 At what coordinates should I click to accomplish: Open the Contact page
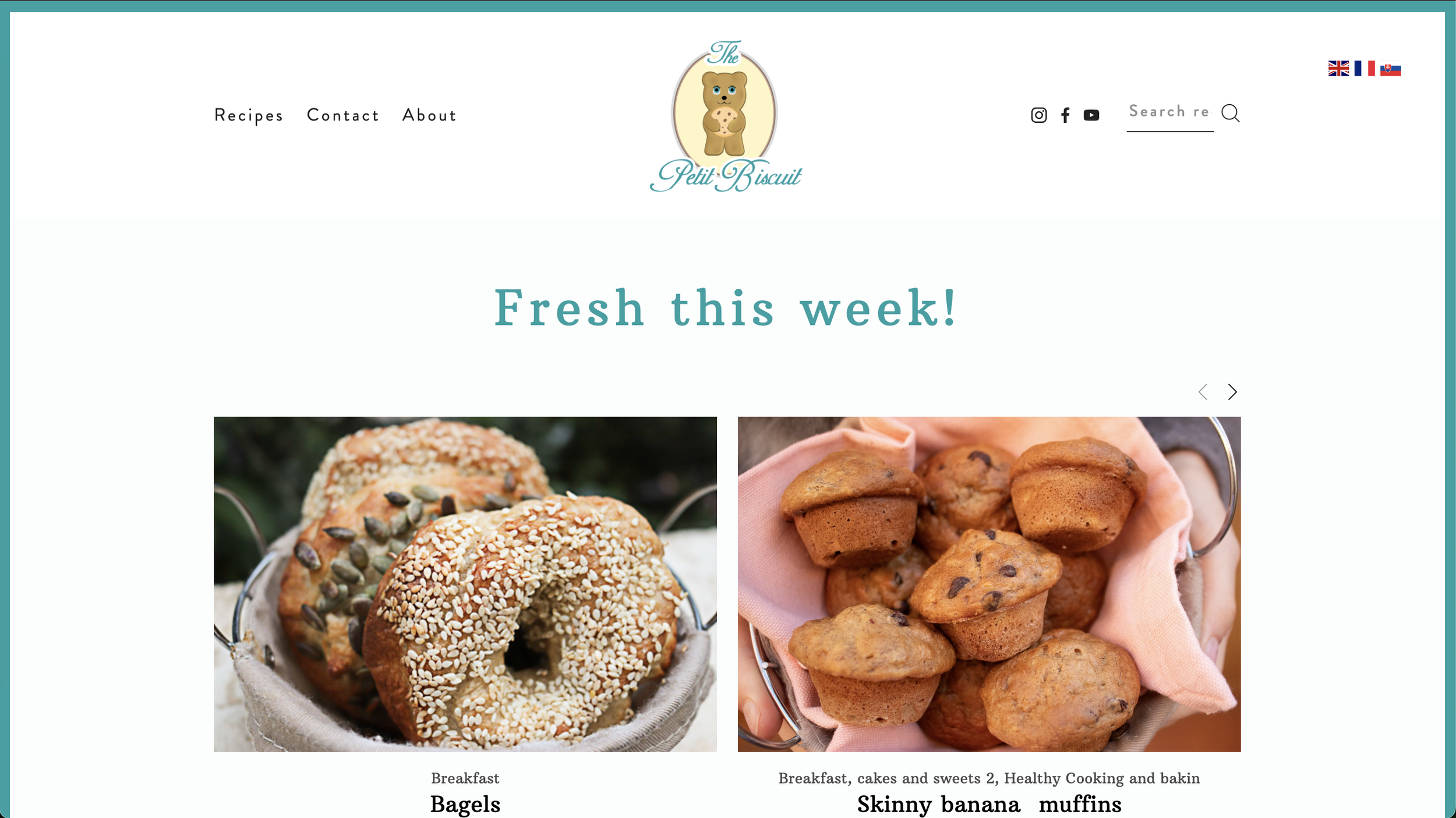click(x=343, y=115)
